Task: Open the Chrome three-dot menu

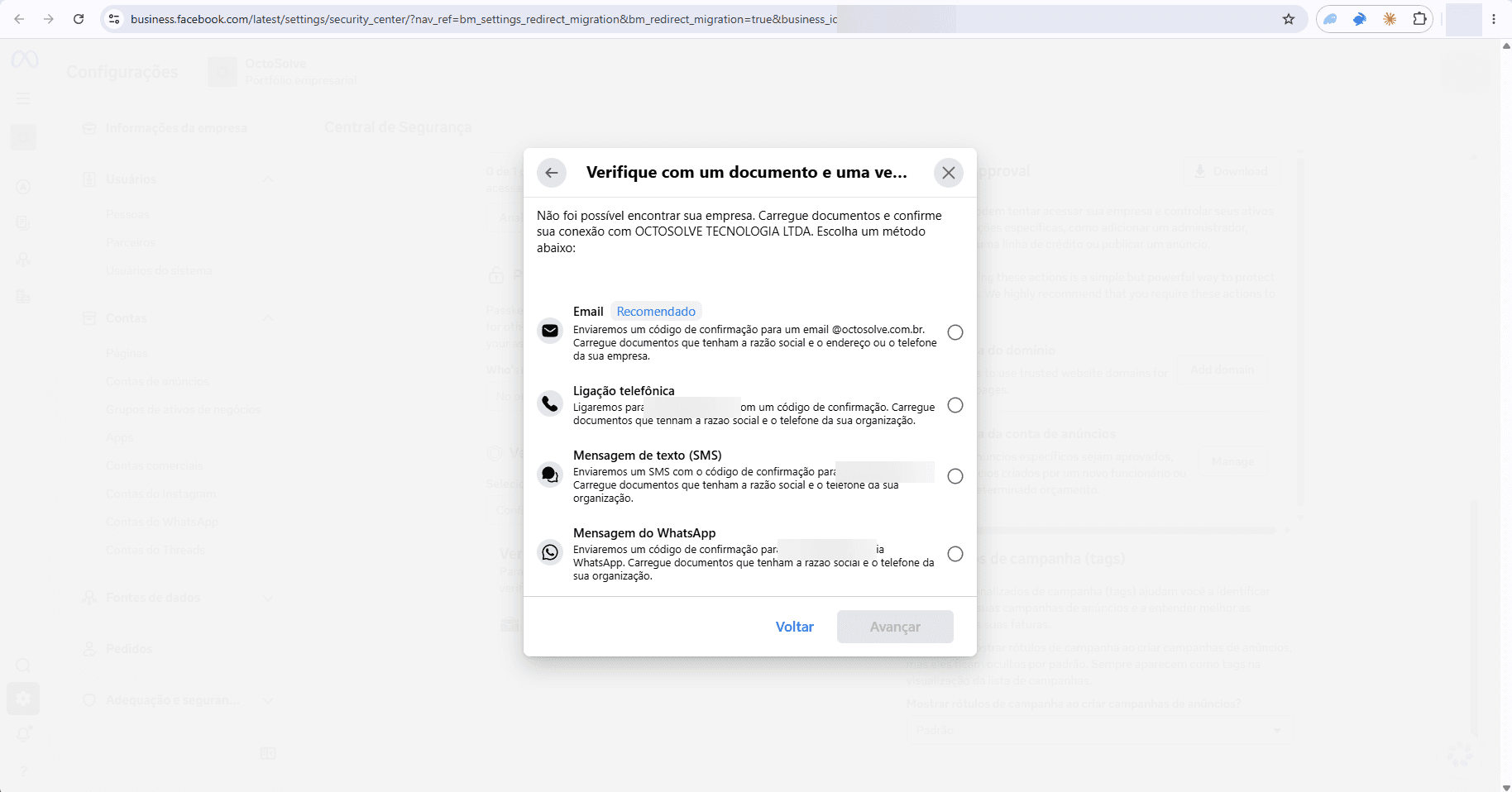Action: (x=1494, y=19)
